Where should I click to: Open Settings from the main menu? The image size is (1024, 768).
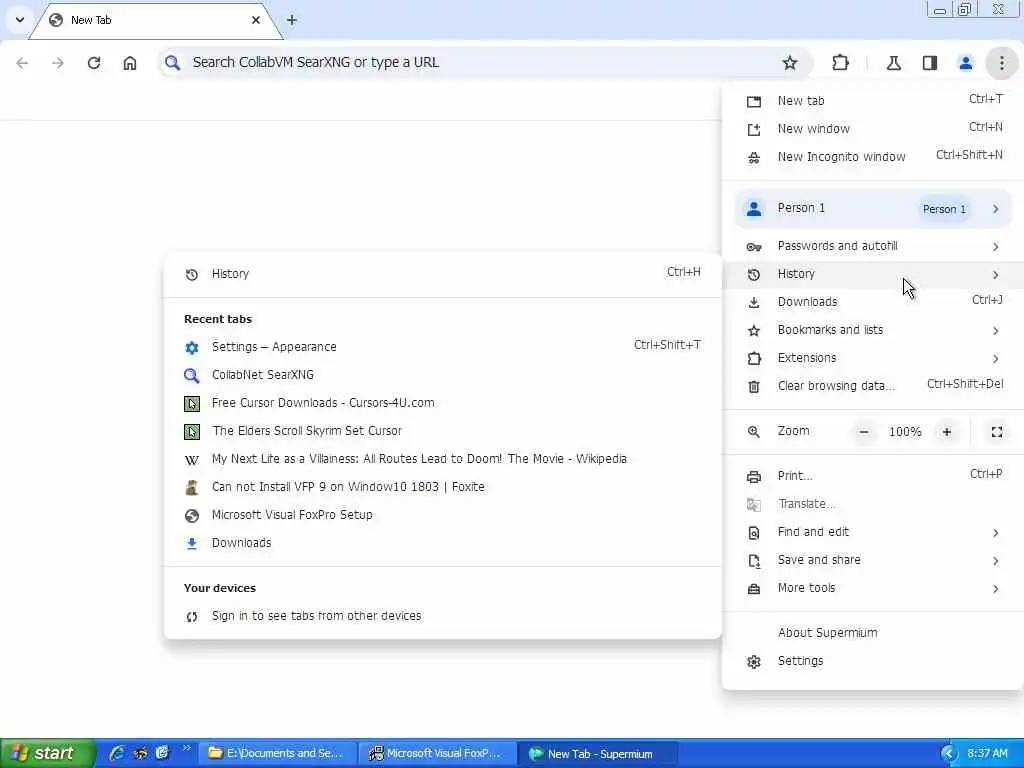coord(873,661)
